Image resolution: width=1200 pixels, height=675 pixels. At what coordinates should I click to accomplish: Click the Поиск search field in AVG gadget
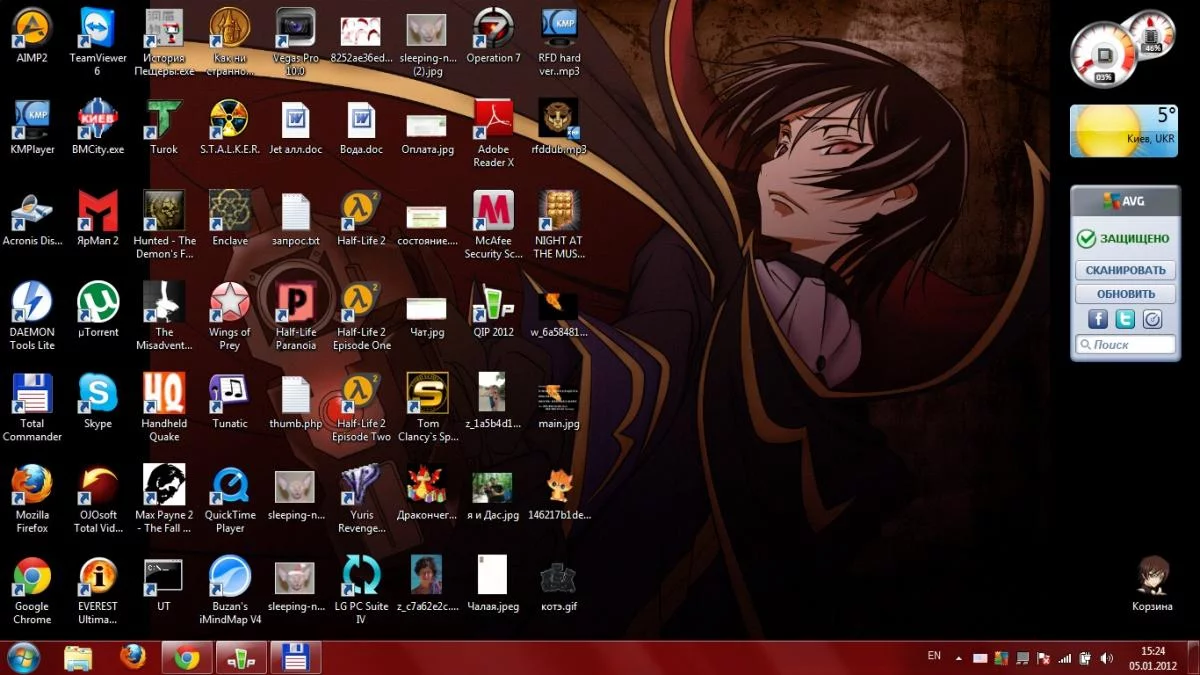click(x=1125, y=345)
